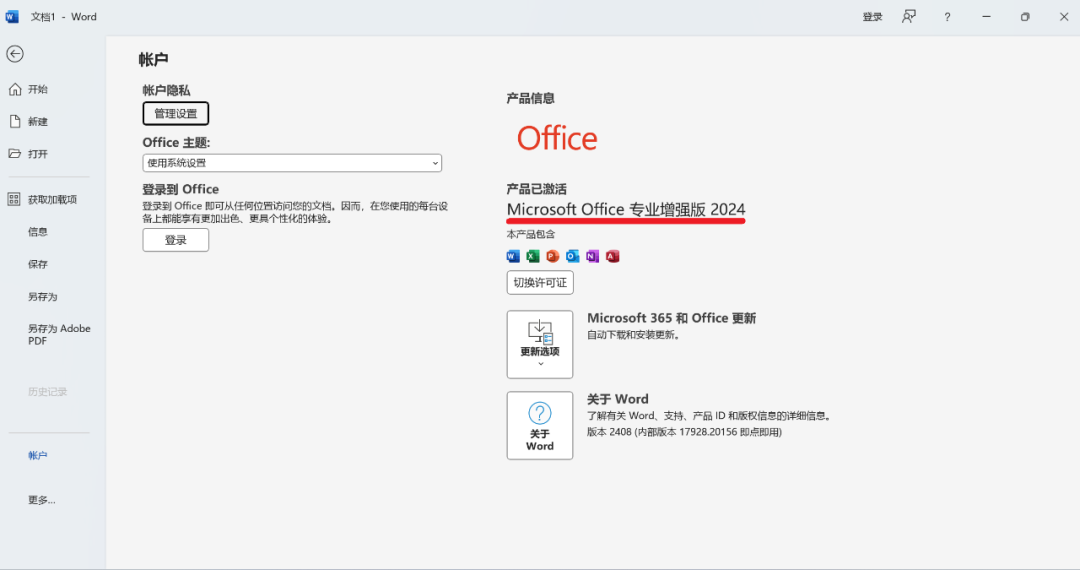Click the Outlook product icon
Viewport: 1080px width, 570px height.
572,256
